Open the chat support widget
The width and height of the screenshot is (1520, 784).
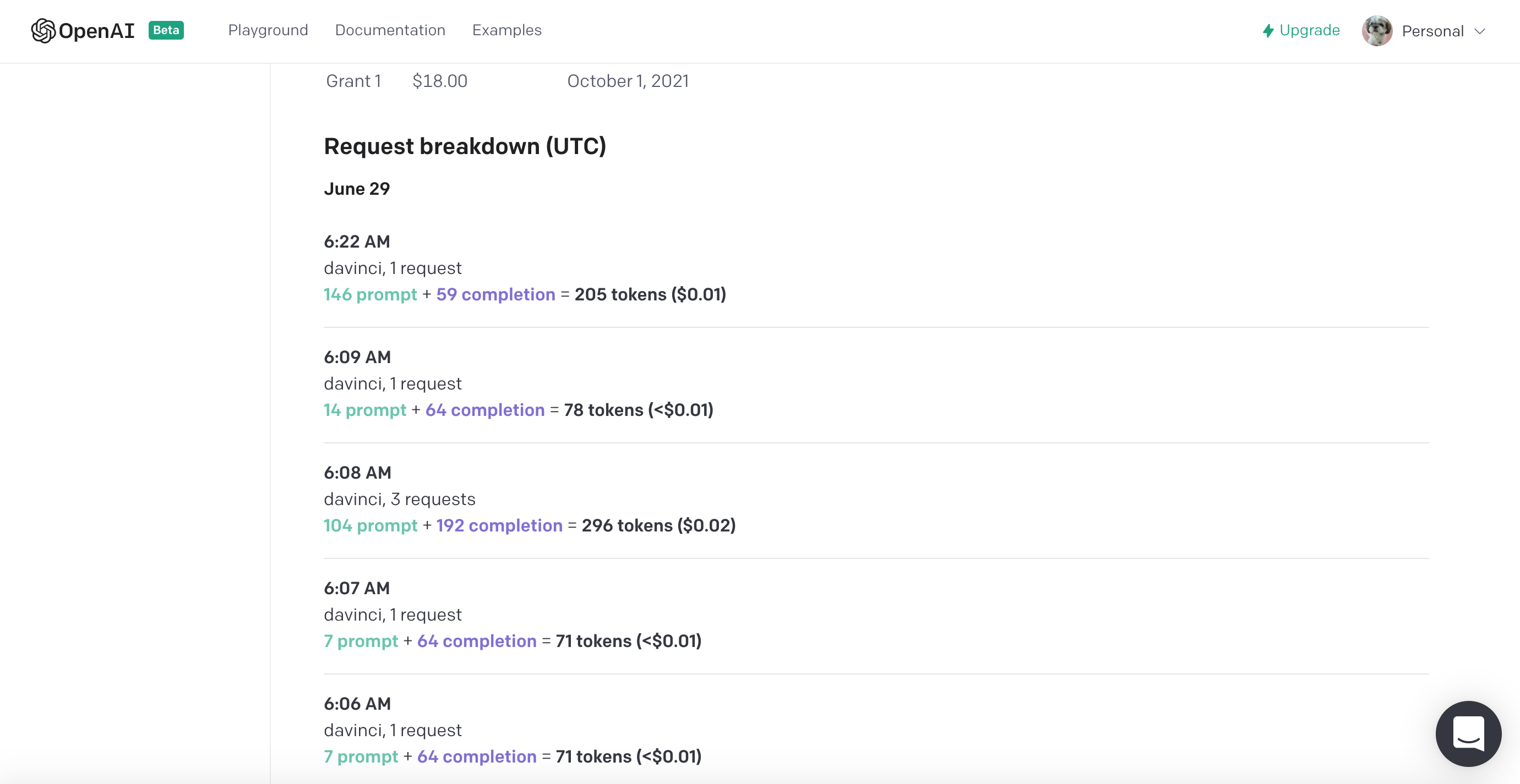(x=1468, y=733)
